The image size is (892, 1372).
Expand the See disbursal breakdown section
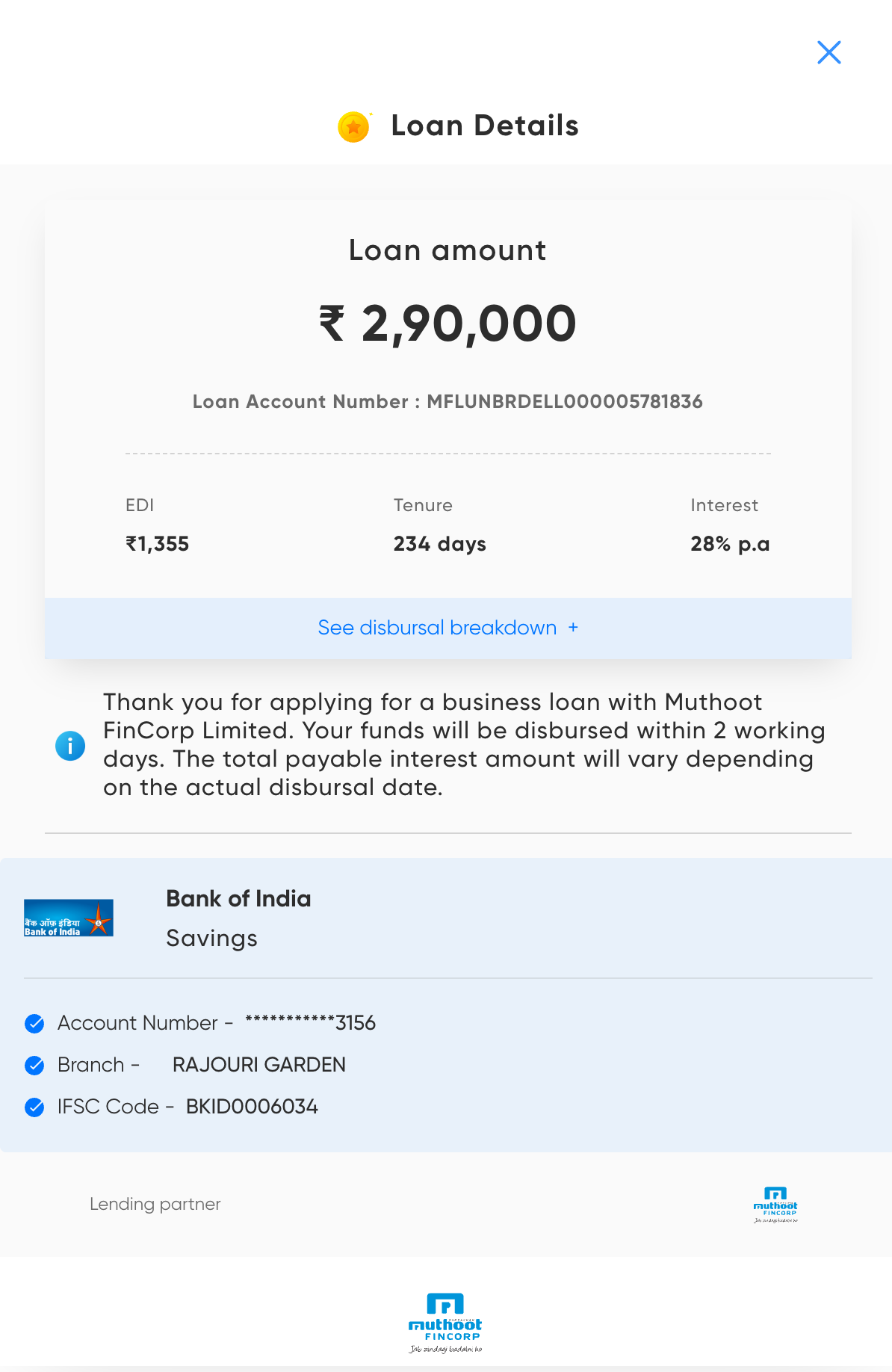(x=438, y=628)
